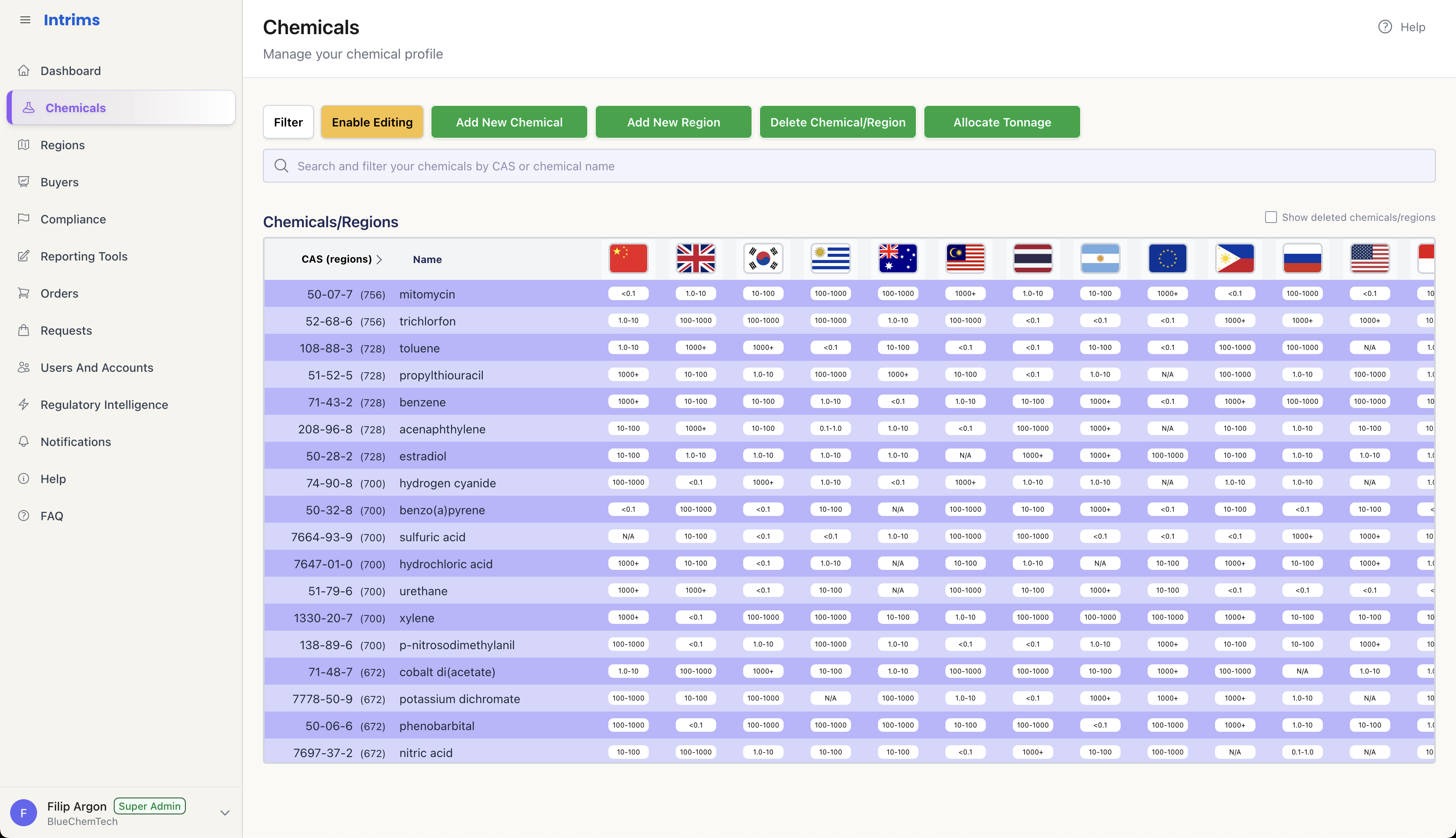The width and height of the screenshot is (1456, 838).
Task: Click Add New Chemical button
Action: click(509, 122)
